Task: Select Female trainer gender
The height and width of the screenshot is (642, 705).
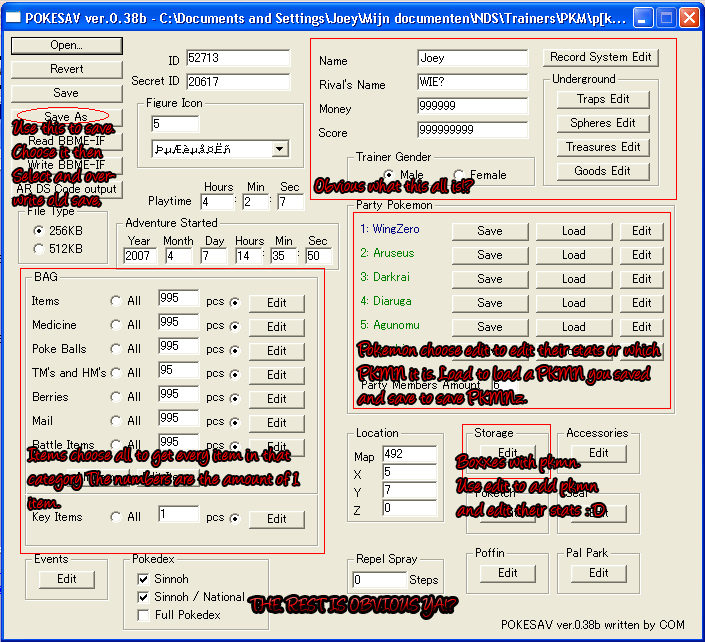Action: pyautogui.click(x=459, y=174)
